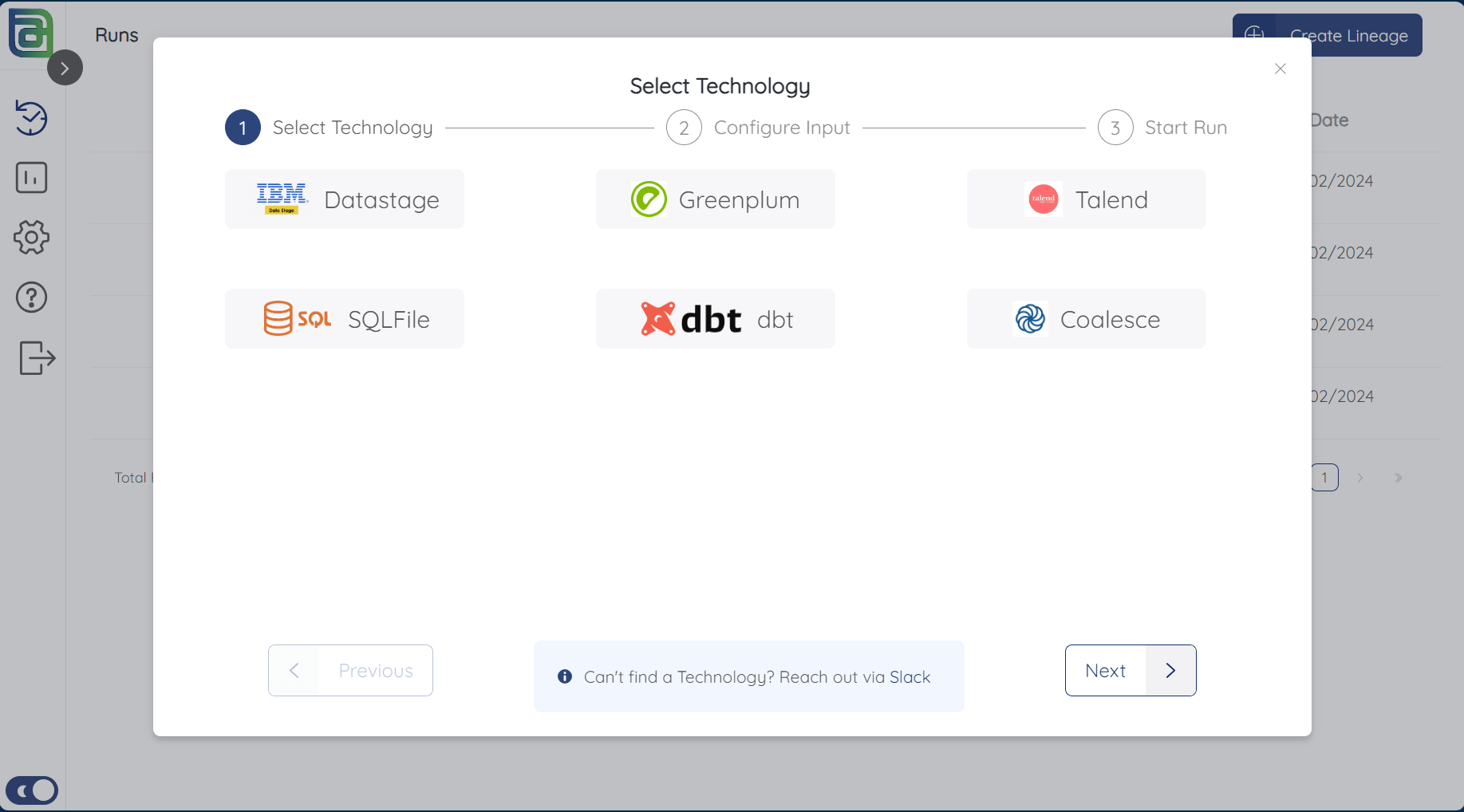1464x812 pixels.
Task: Click the Create Lineage button
Action: pyautogui.click(x=1328, y=35)
